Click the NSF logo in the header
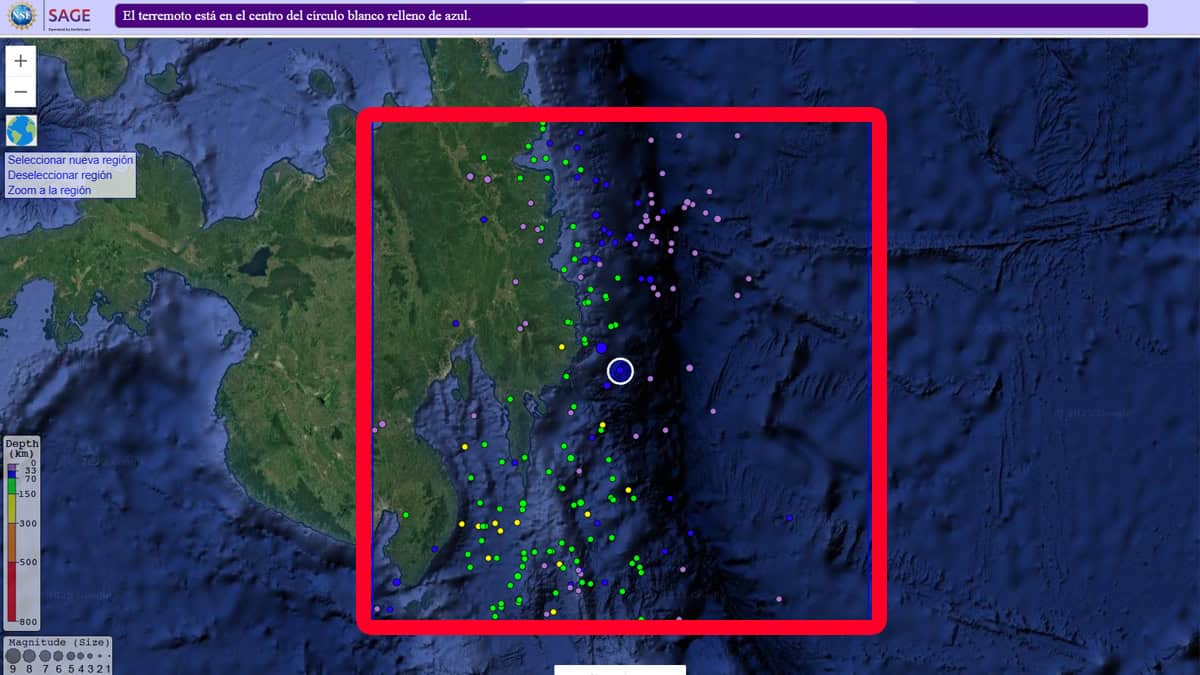1200x675 pixels. pyautogui.click(x=20, y=16)
